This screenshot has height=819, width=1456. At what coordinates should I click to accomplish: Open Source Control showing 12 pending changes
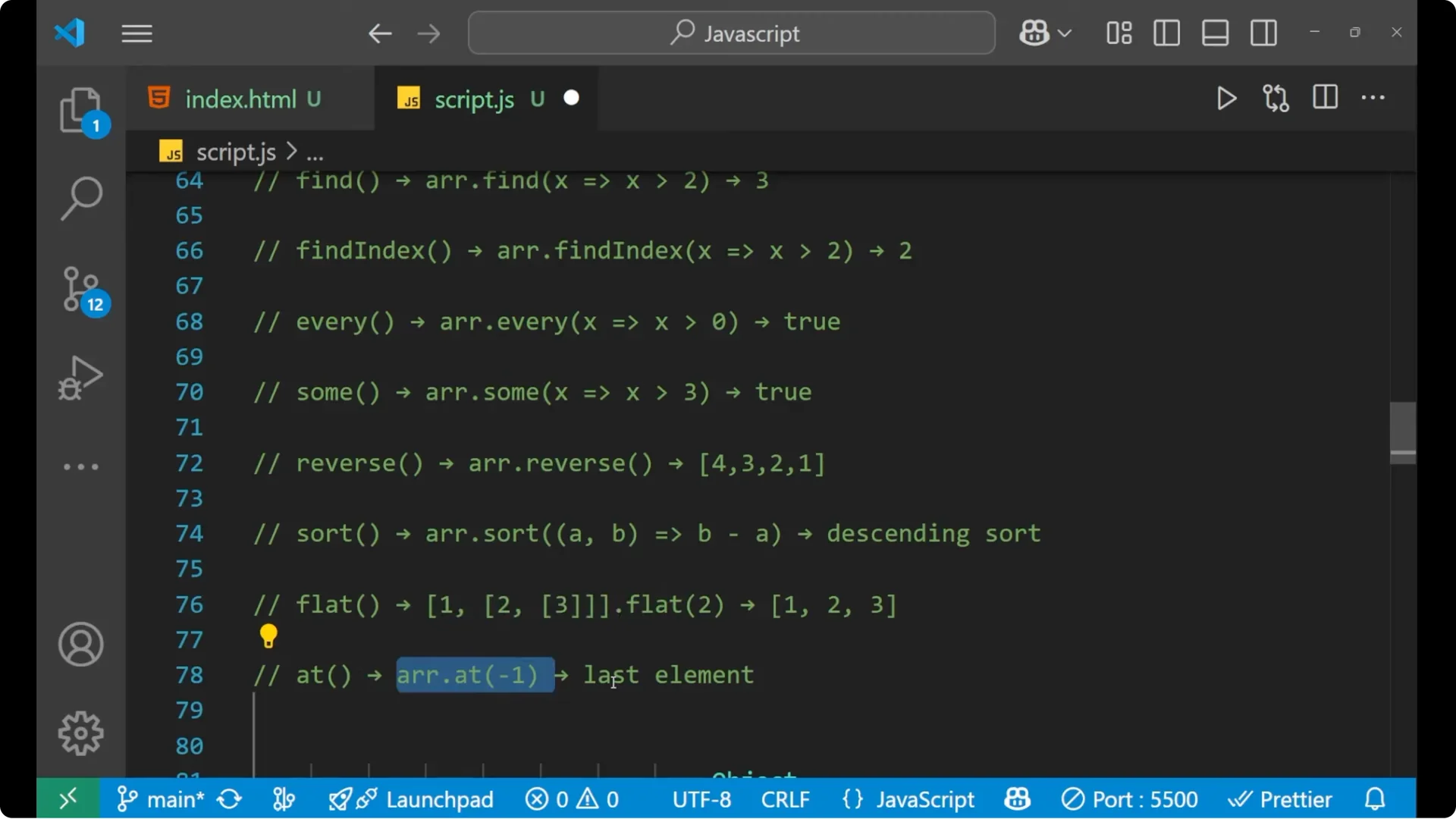[81, 290]
